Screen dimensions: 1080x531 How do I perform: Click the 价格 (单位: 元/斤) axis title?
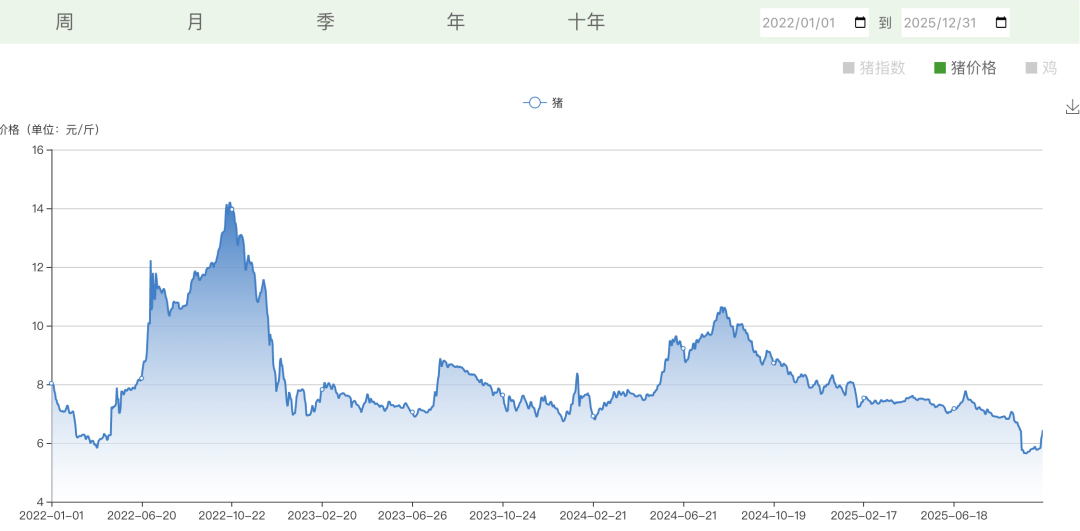50,130
